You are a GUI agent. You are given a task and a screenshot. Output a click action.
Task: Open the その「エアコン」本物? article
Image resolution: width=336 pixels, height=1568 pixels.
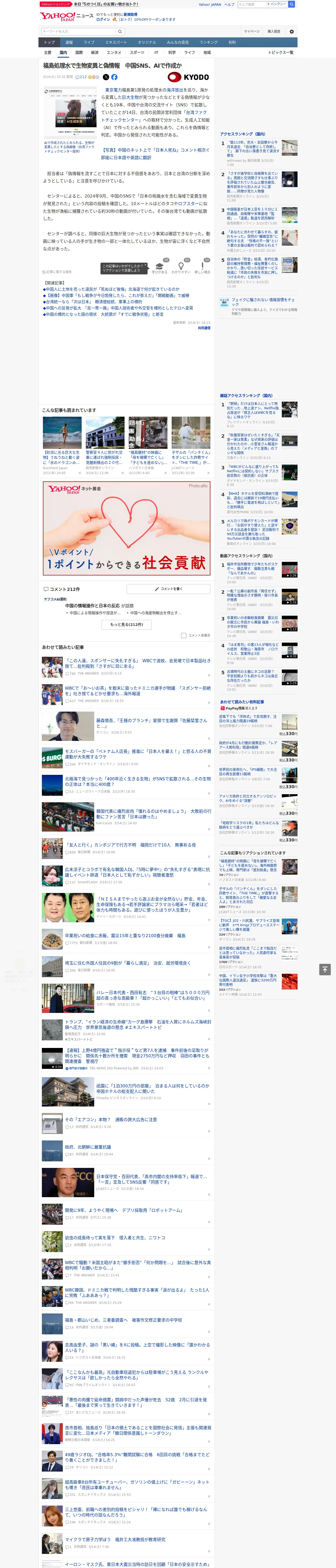click(111, 1119)
